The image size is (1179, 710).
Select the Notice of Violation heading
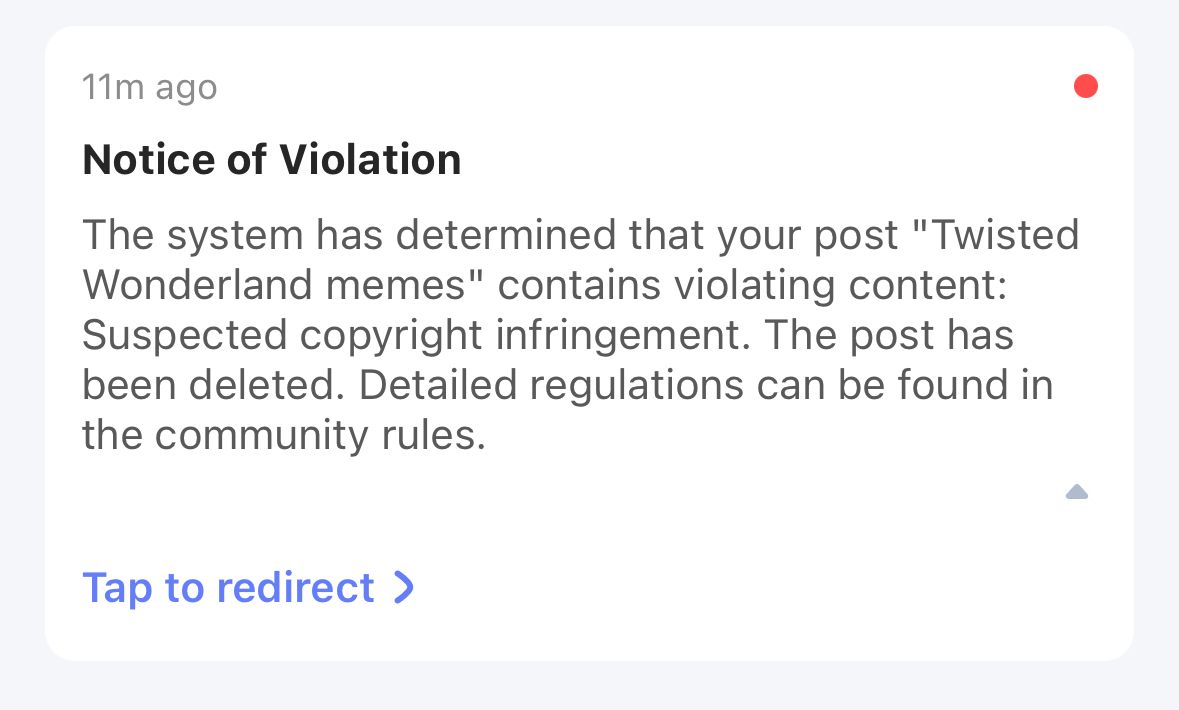coord(271,159)
